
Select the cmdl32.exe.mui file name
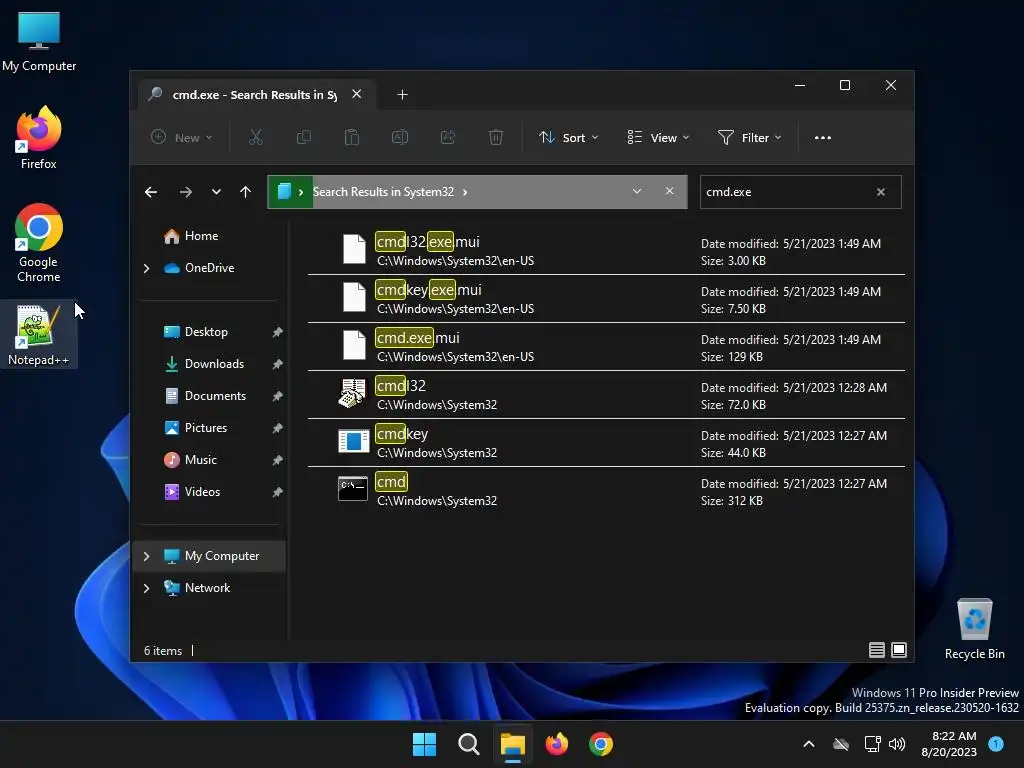click(427, 242)
